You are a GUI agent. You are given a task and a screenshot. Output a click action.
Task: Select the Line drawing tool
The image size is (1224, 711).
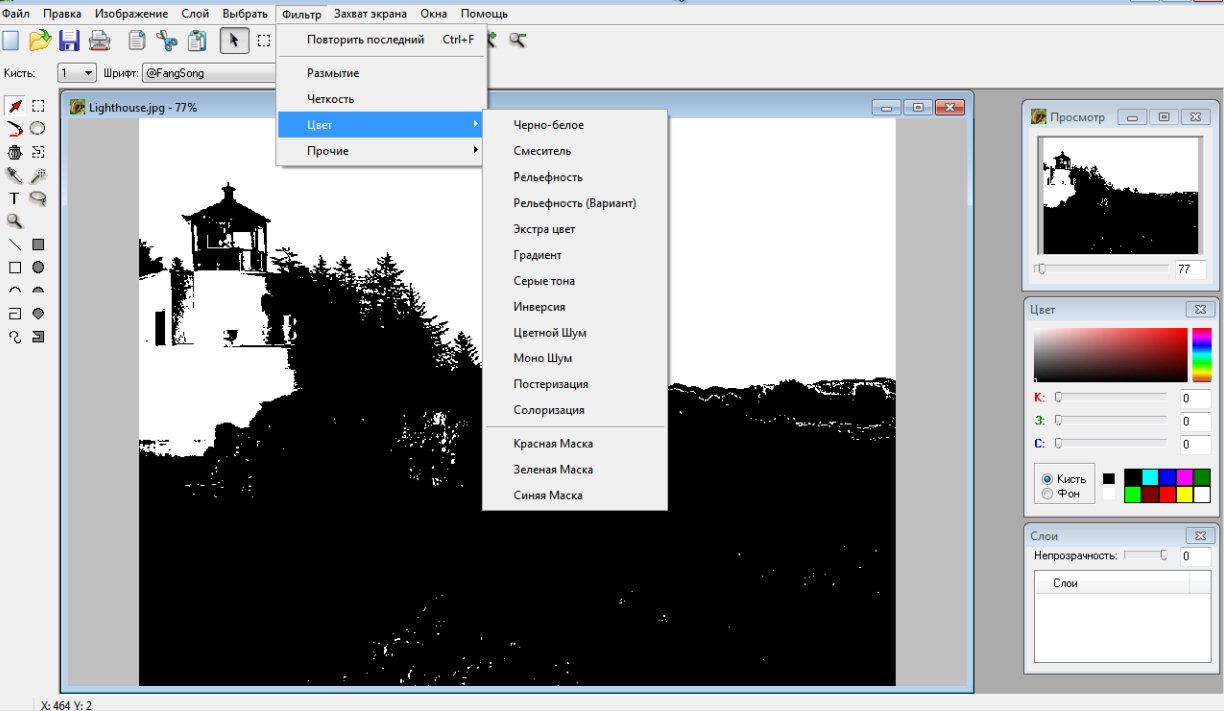pos(14,244)
